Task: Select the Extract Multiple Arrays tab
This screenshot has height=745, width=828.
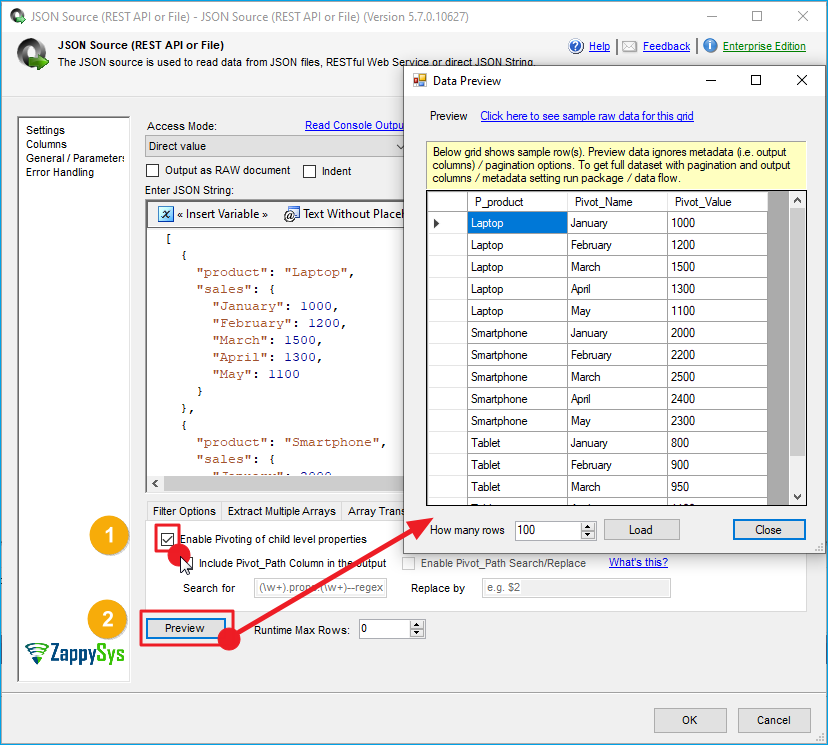Action: click(x=281, y=511)
